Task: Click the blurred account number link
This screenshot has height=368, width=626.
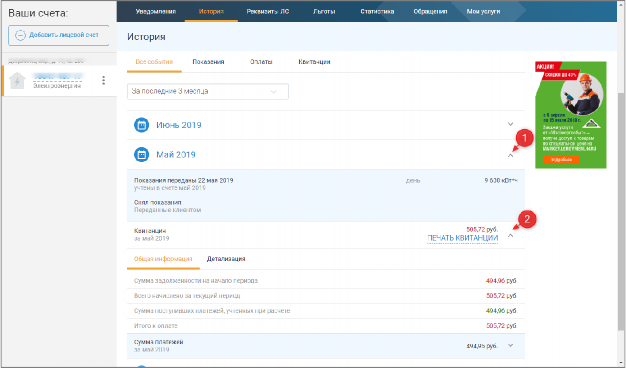Action: click(x=57, y=76)
